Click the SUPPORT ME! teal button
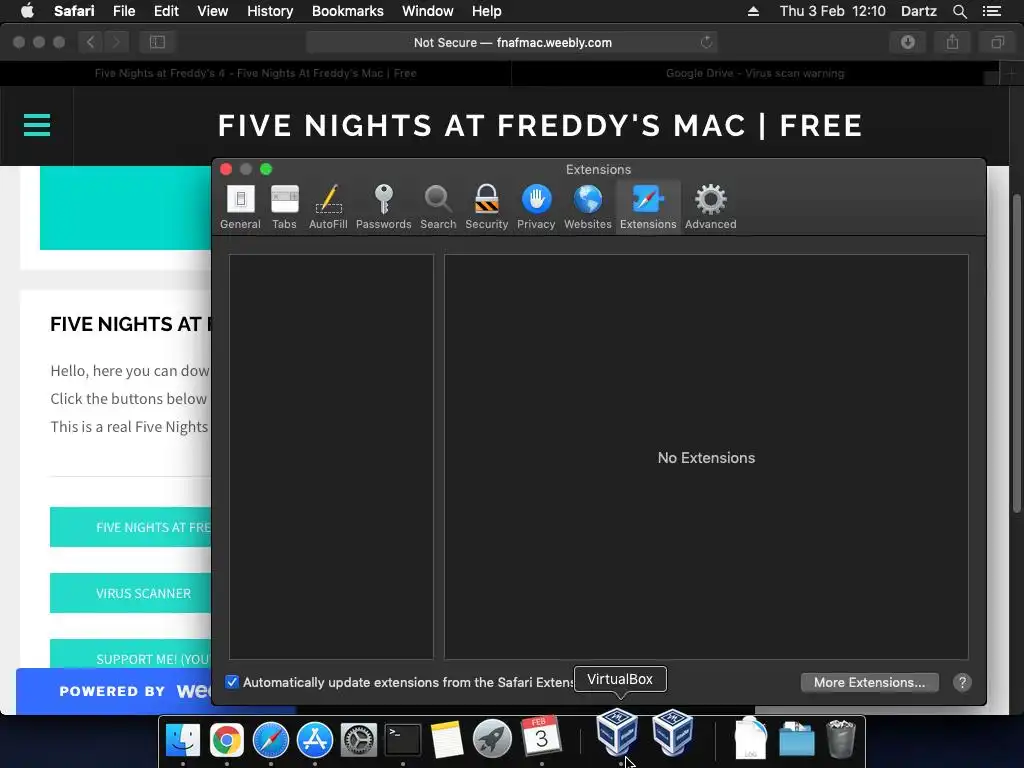Image resolution: width=1024 pixels, height=768 pixels. click(x=130, y=654)
